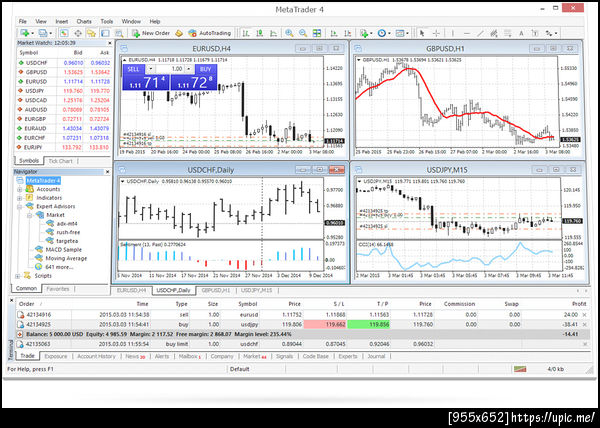Viewport: 600px width, 428px height.
Task: Select the text 'A' drawing tool
Action: click(521, 33)
